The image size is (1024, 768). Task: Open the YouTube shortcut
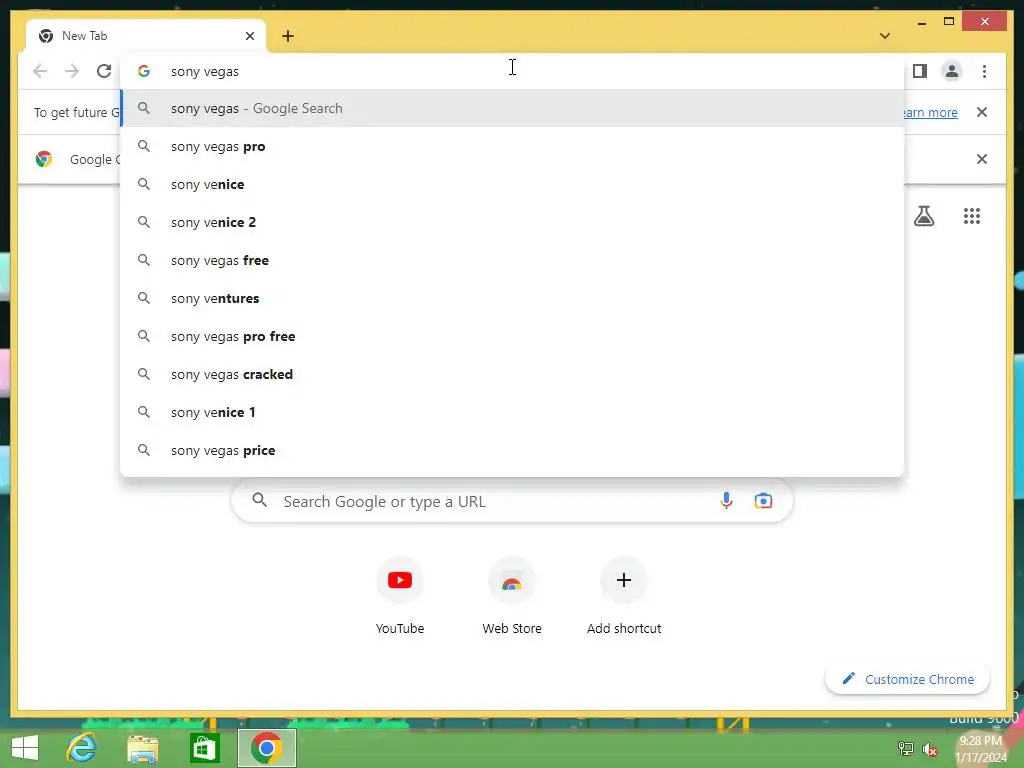400,596
